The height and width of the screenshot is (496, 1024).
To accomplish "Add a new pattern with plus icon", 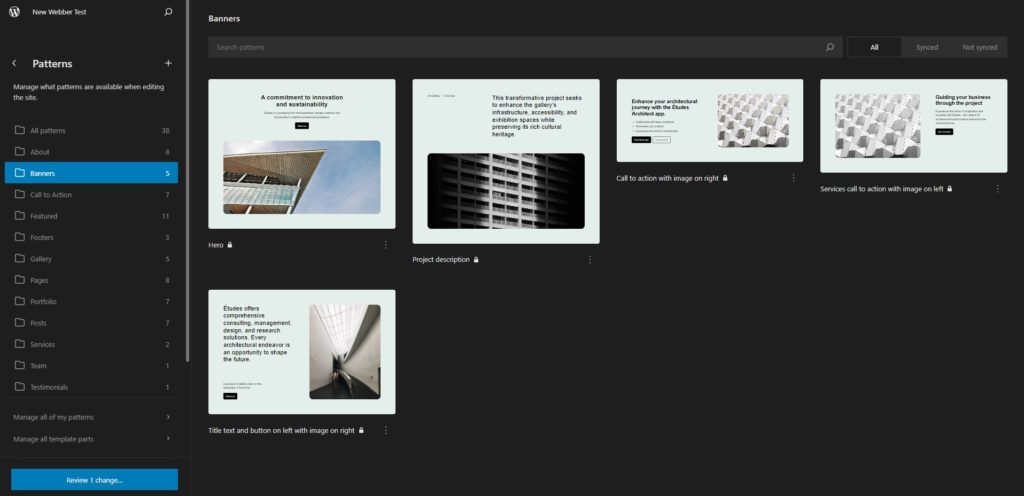I will (x=168, y=64).
